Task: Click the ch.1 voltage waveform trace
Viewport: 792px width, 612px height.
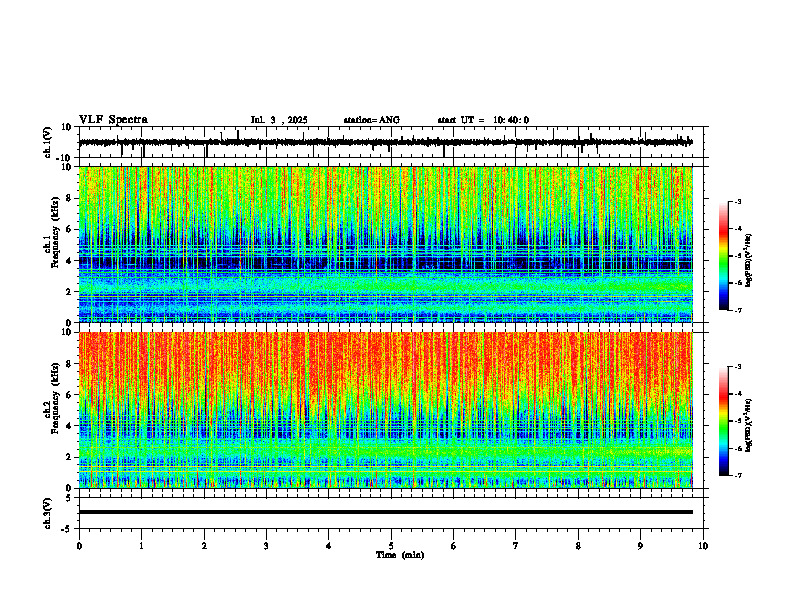Action: coord(385,142)
